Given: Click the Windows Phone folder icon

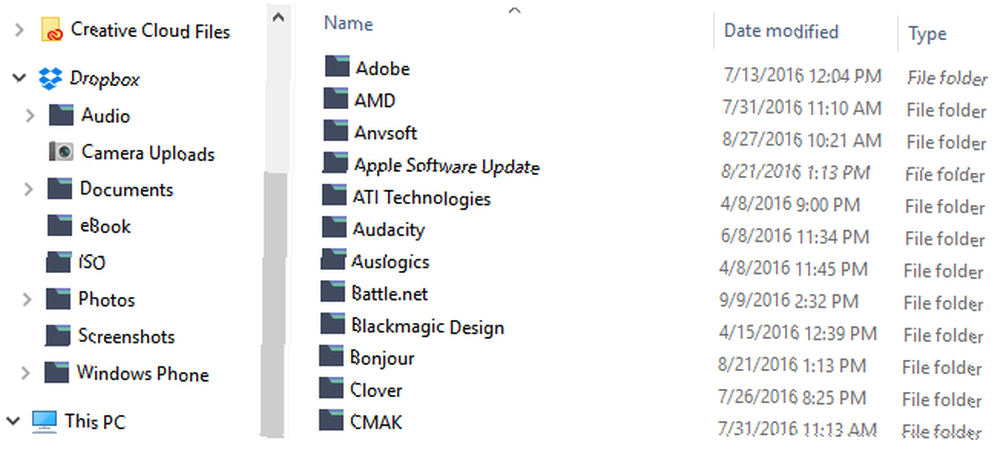Looking at the screenshot, I should 57,372.
